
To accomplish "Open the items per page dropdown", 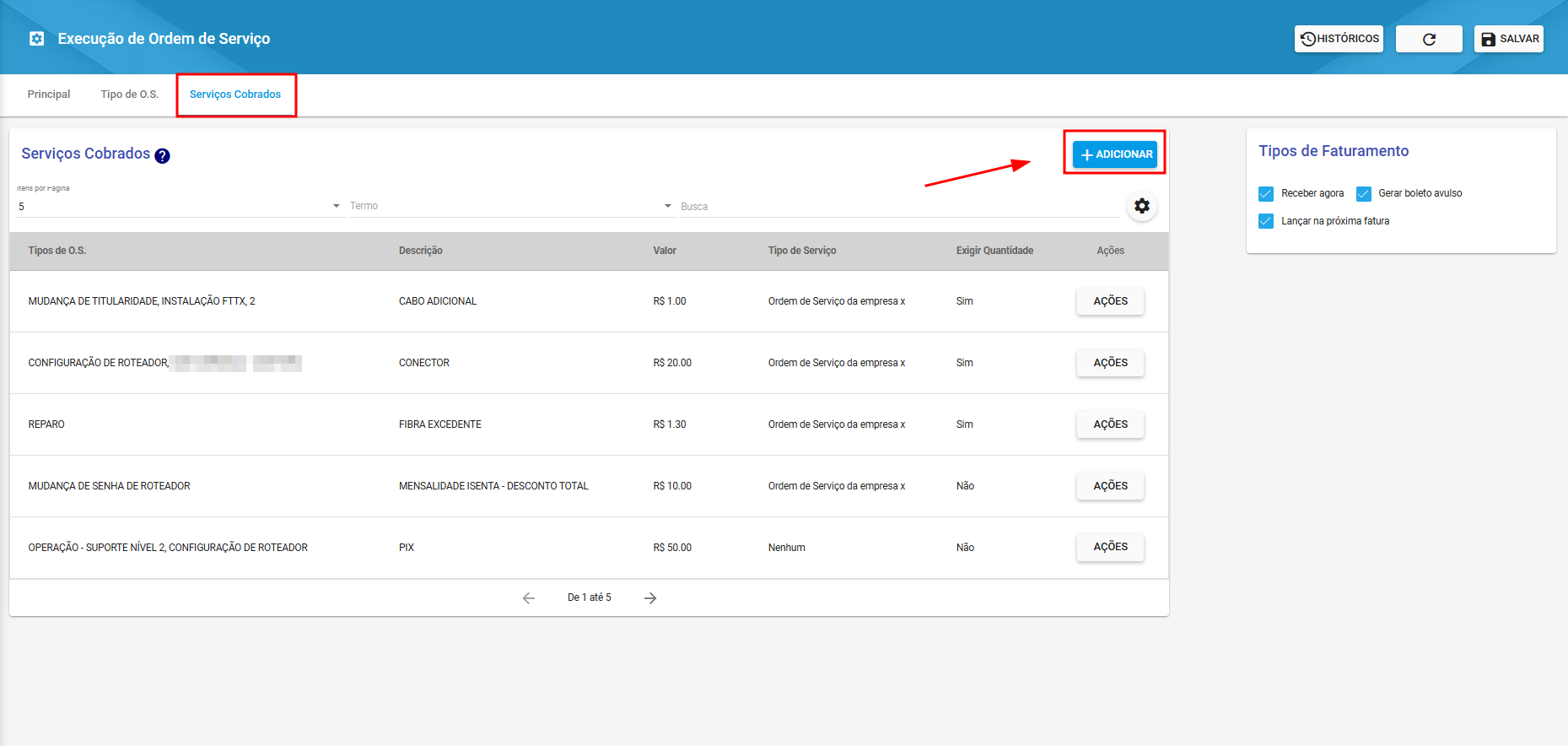I will click(179, 206).
